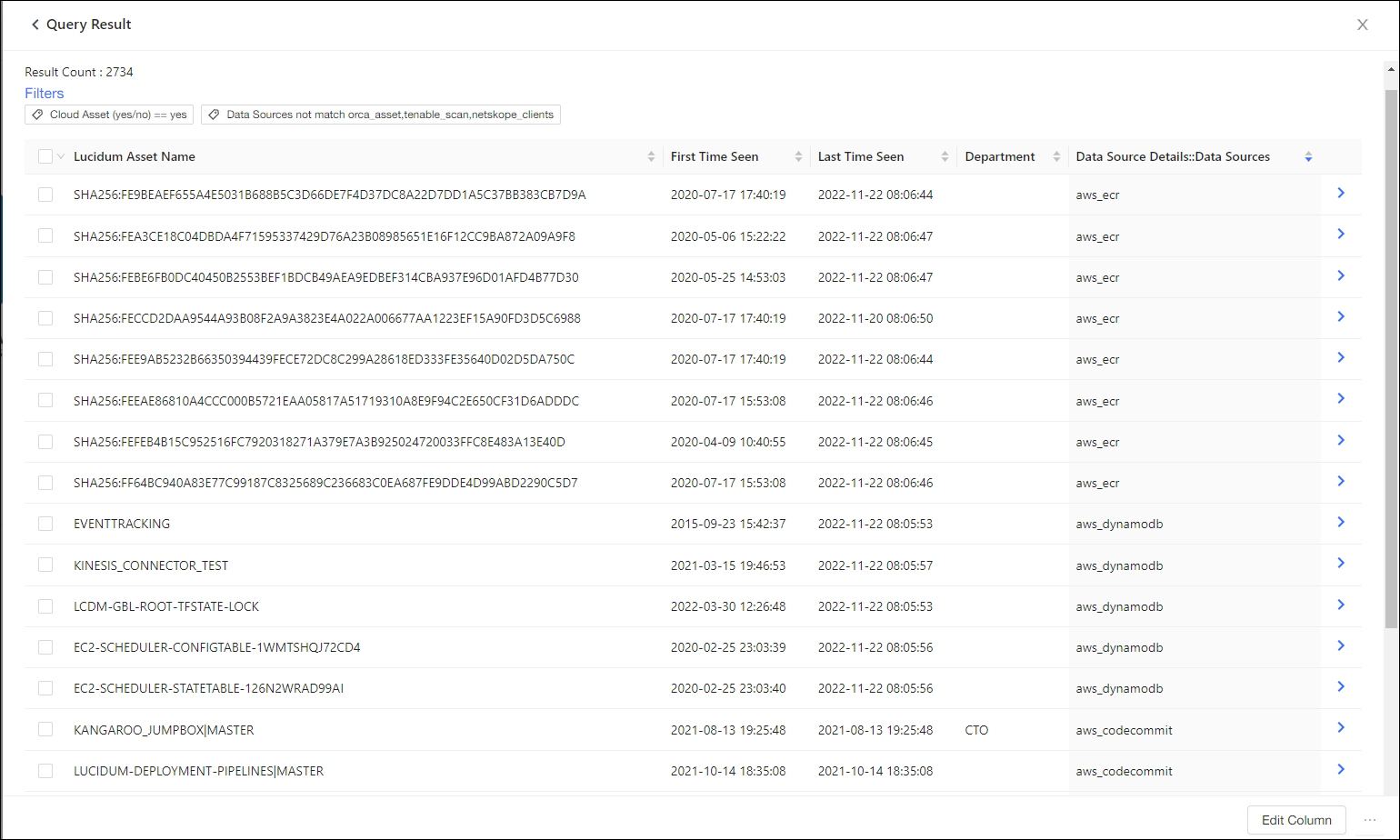
Task: Toggle the select-all header checkbox
Action: tap(45, 156)
